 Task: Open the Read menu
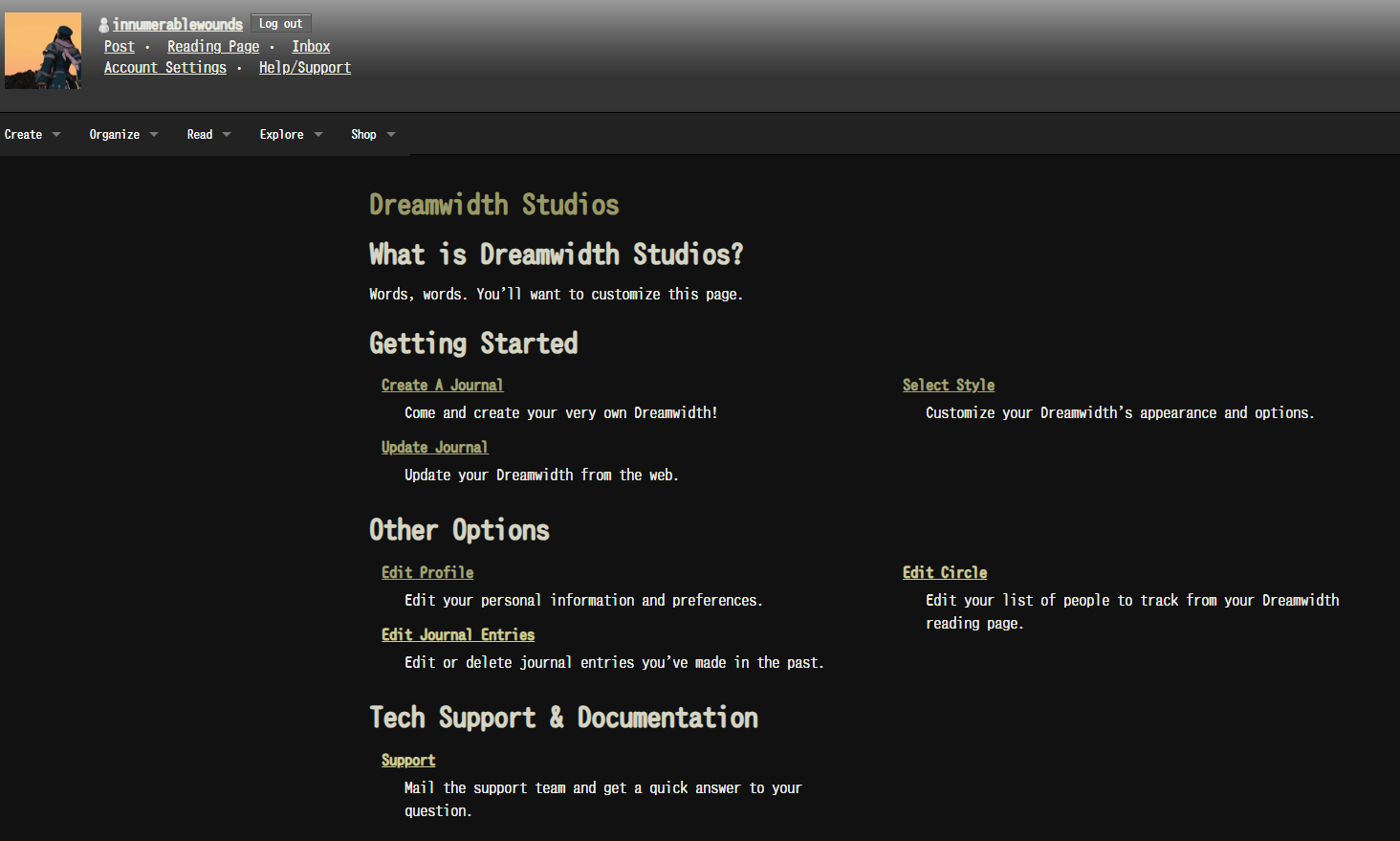pos(200,135)
